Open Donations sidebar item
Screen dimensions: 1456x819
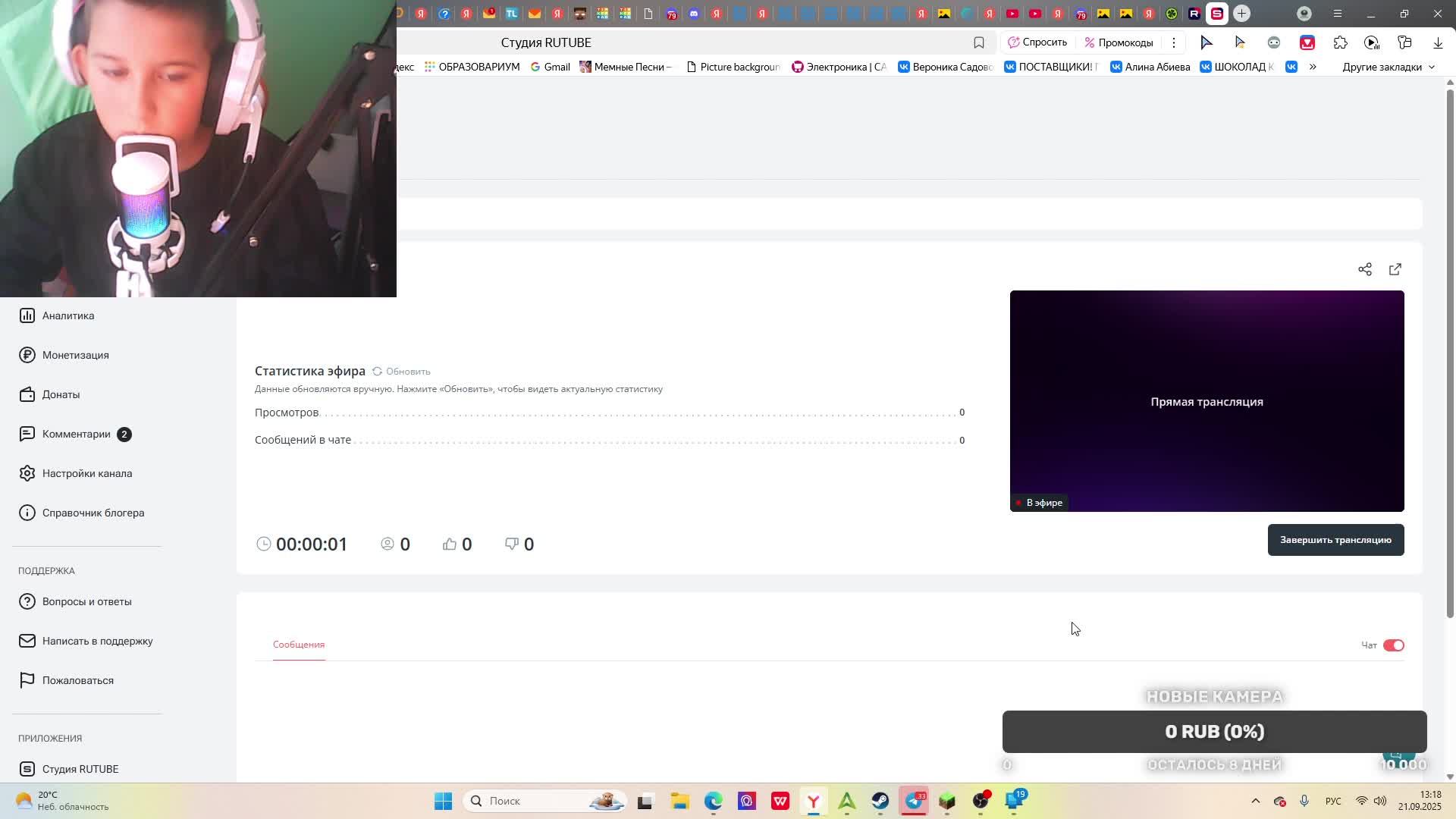coord(61,394)
